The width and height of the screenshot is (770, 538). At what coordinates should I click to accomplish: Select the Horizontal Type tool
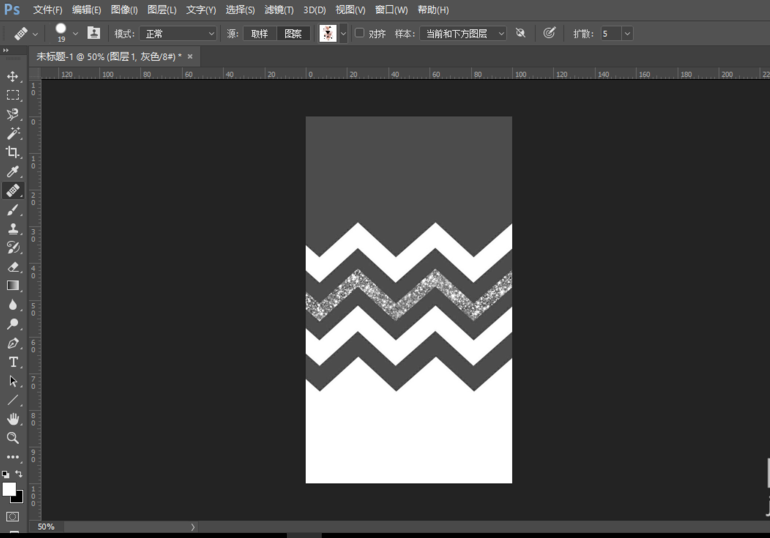click(13, 362)
